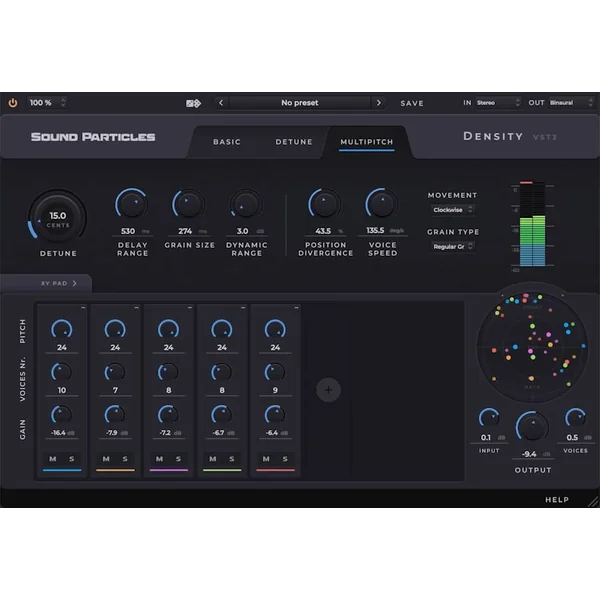Click the orange layer Voices Nr knob
The image size is (600, 600).
[x=115, y=372]
